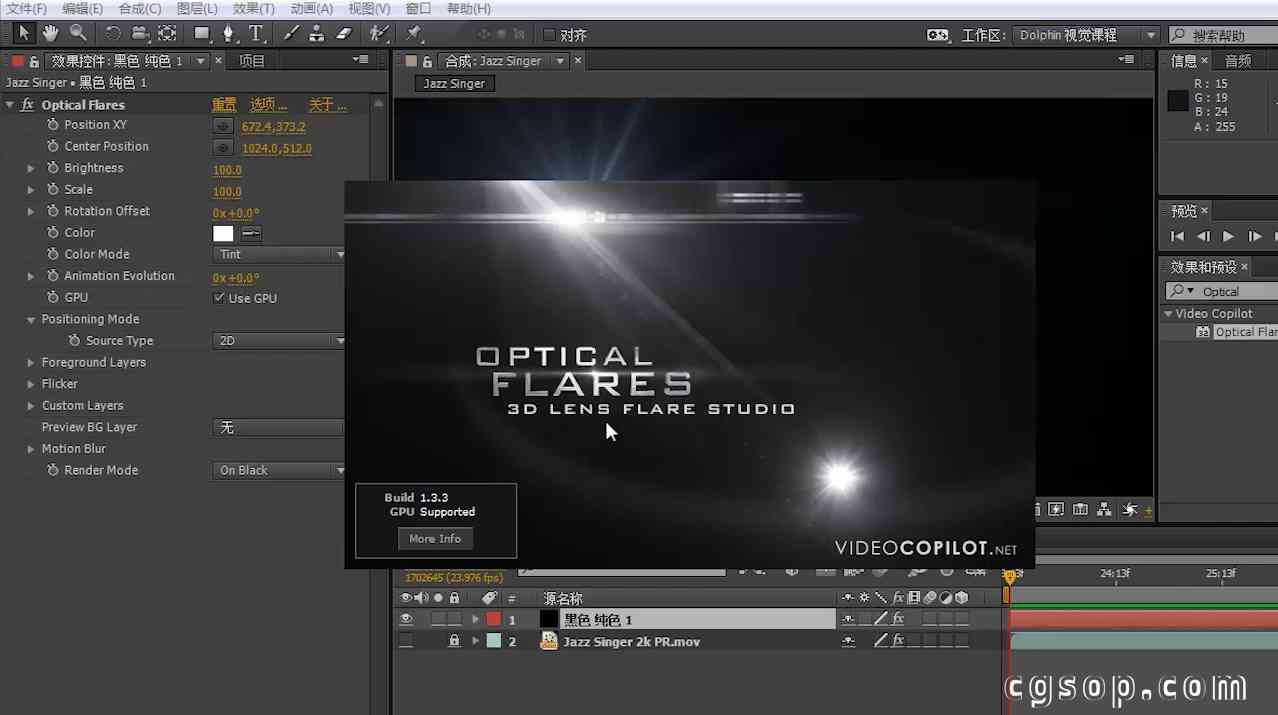Select the Hand tool
The image size is (1278, 715).
click(x=50, y=34)
